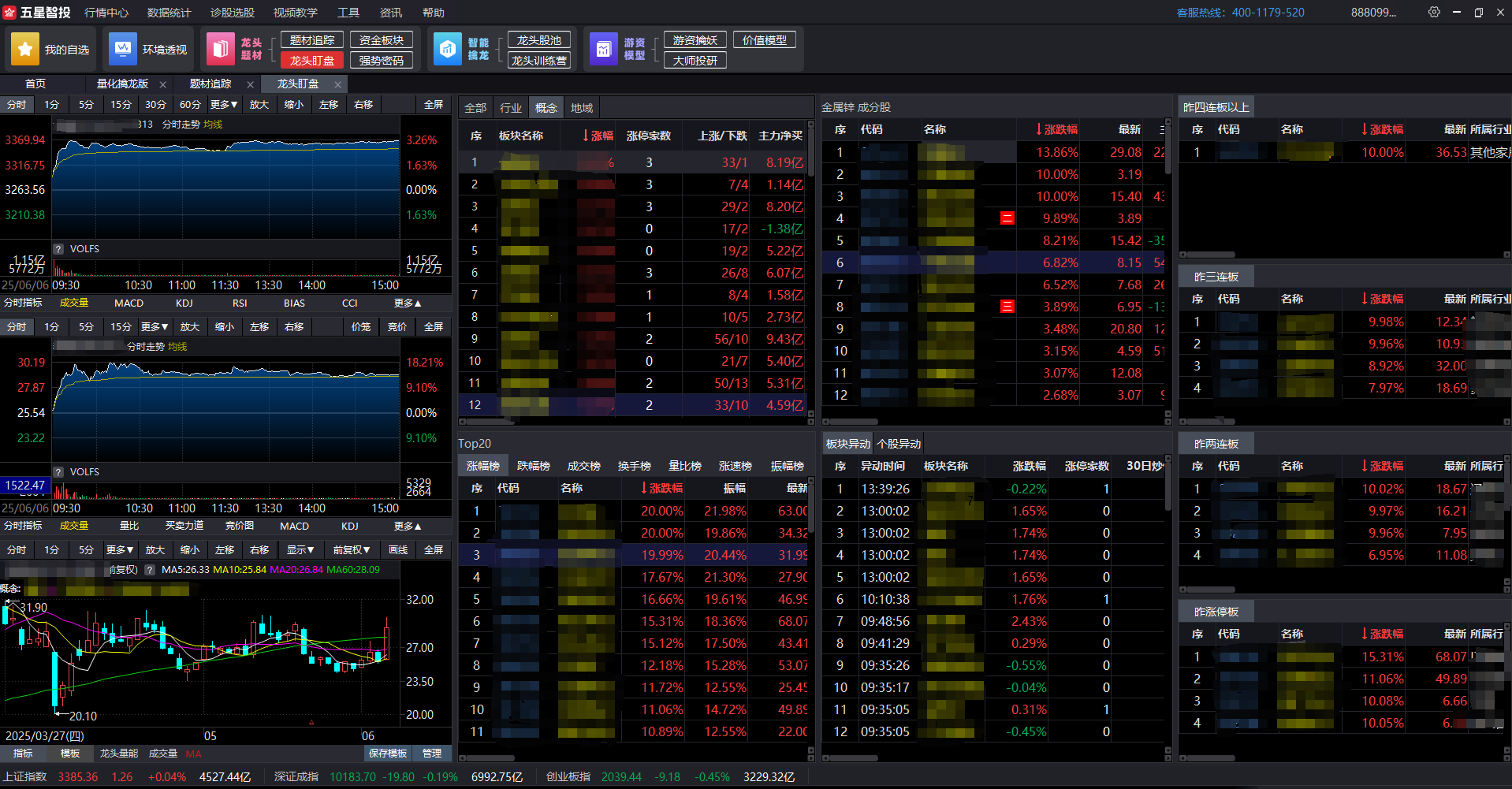Screen dimensions: 1512x789
Task: Click the 大师投研 button
Action: point(695,61)
